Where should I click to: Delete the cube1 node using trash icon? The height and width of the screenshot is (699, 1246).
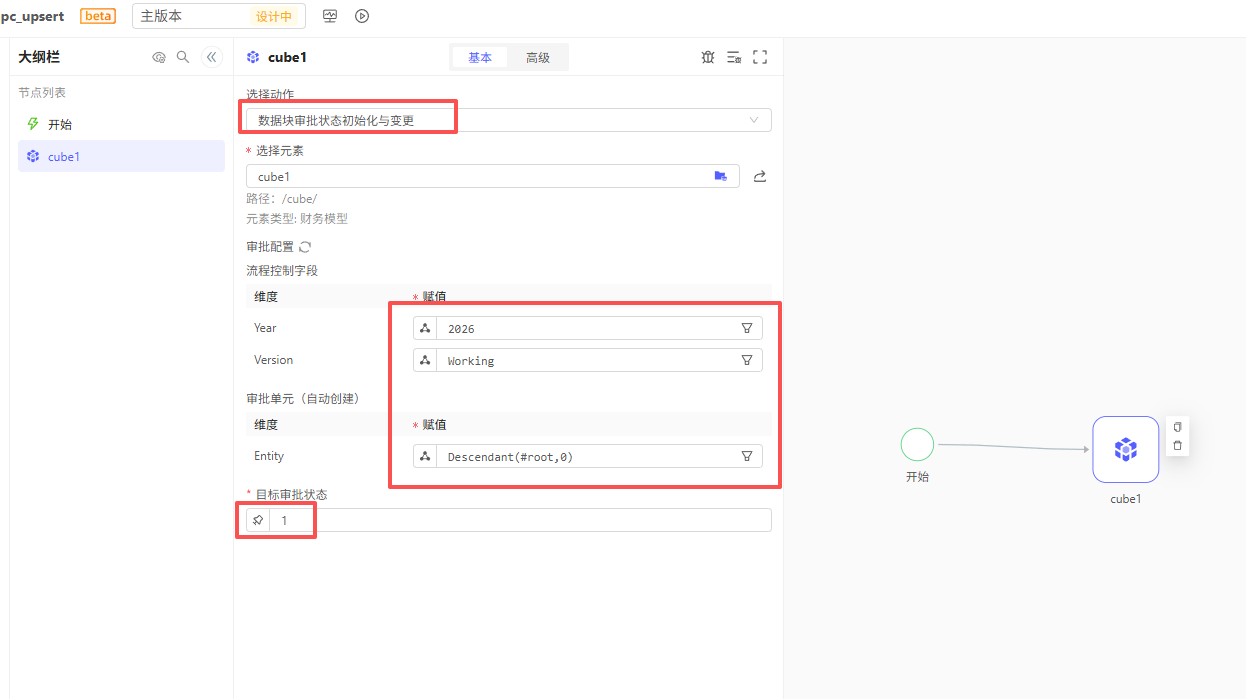pyautogui.click(x=1177, y=445)
